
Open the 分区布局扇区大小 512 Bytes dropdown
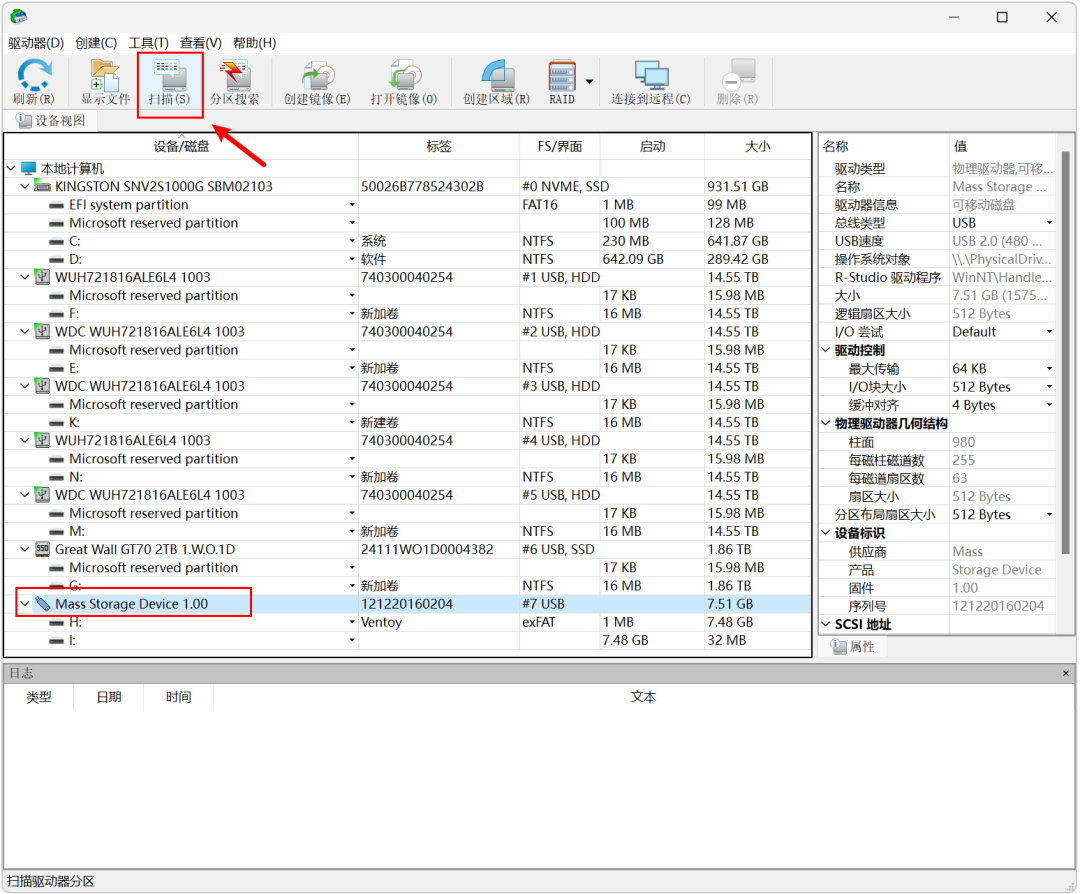point(1049,514)
